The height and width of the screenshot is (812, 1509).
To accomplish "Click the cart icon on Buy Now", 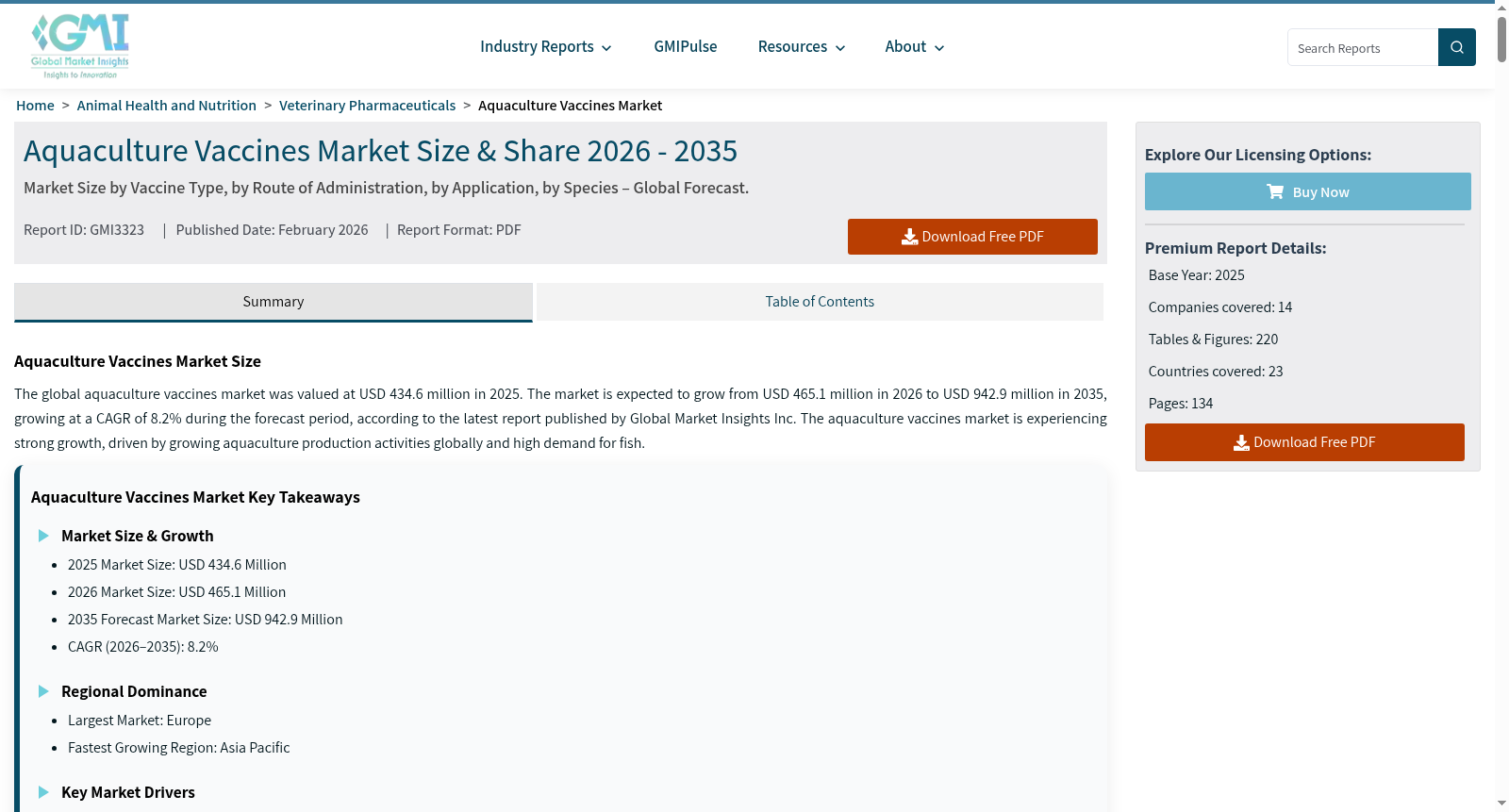I will (1275, 191).
